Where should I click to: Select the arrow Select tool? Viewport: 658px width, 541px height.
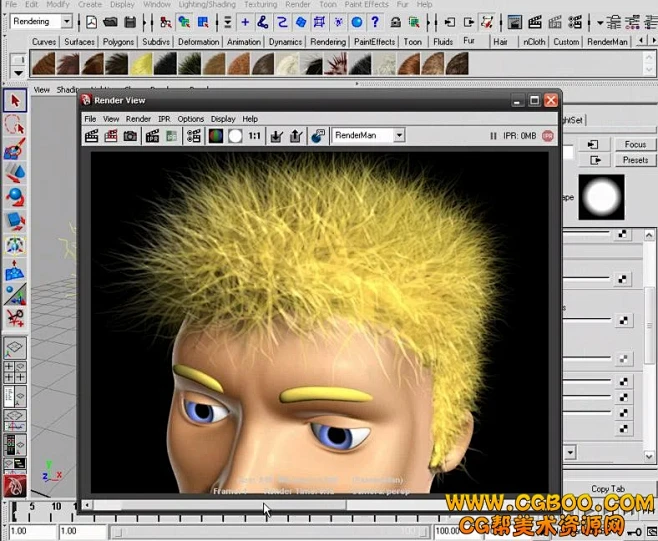pos(15,101)
